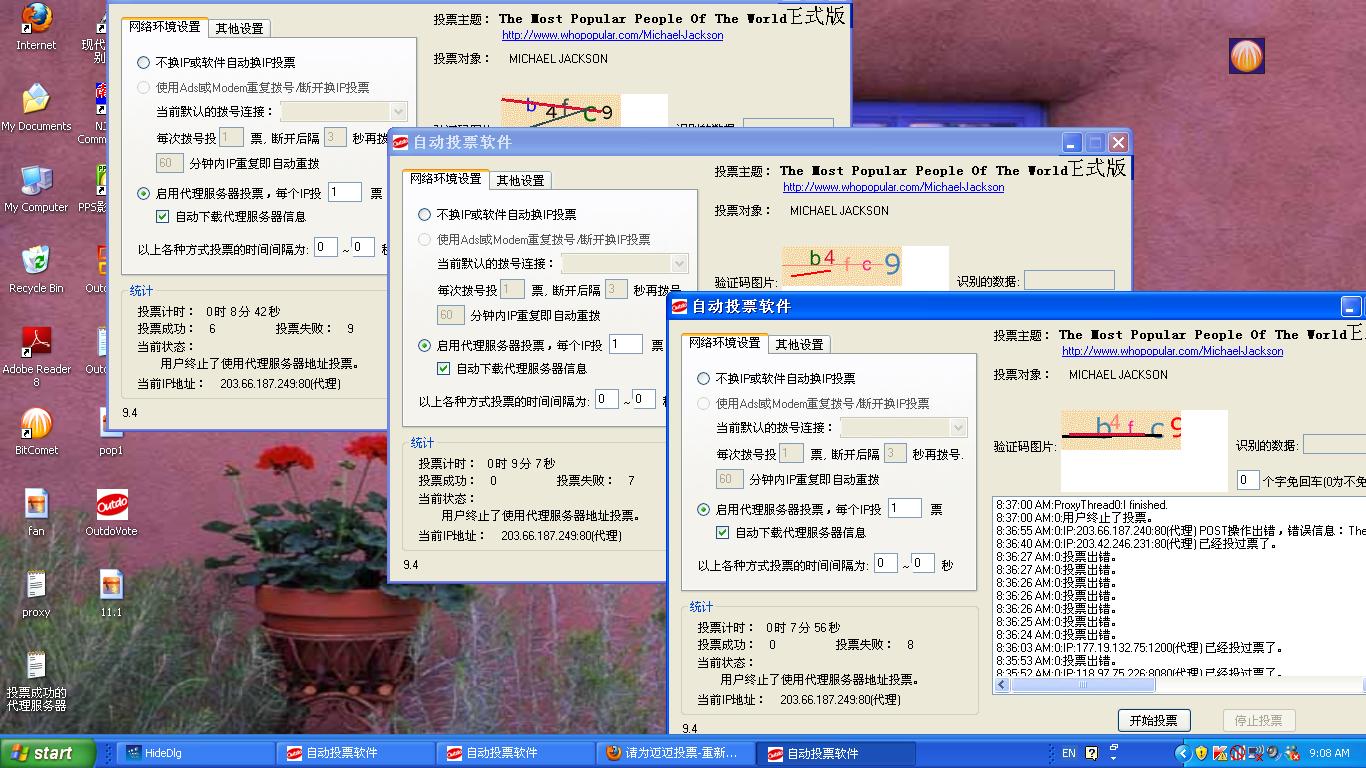Open the proxy text file icon

tap(36, 587)
